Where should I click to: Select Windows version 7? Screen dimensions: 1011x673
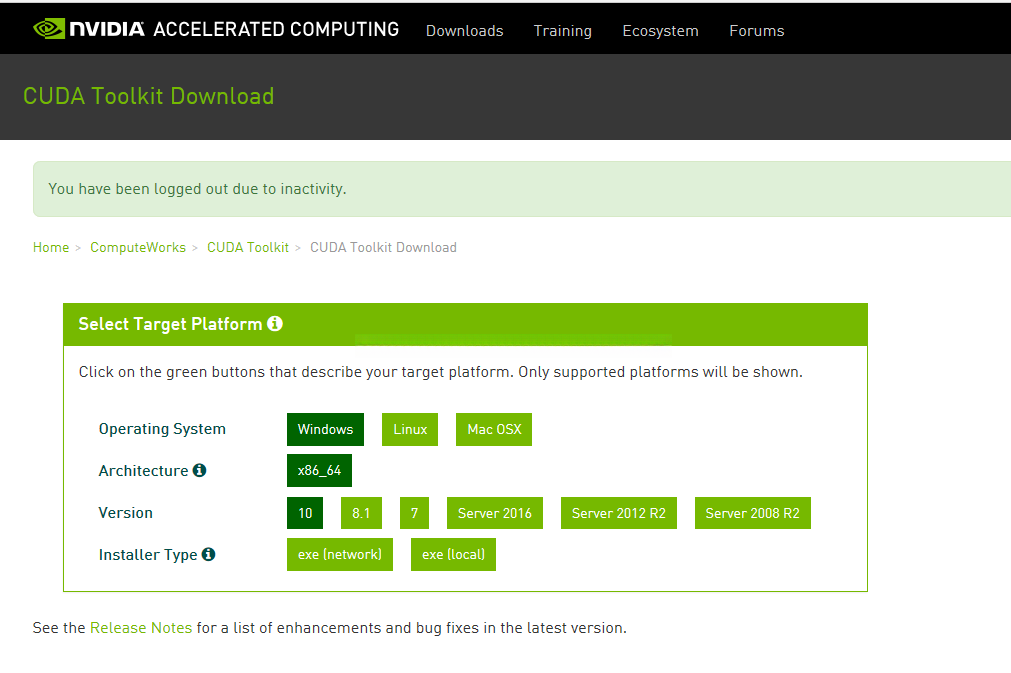415,513
